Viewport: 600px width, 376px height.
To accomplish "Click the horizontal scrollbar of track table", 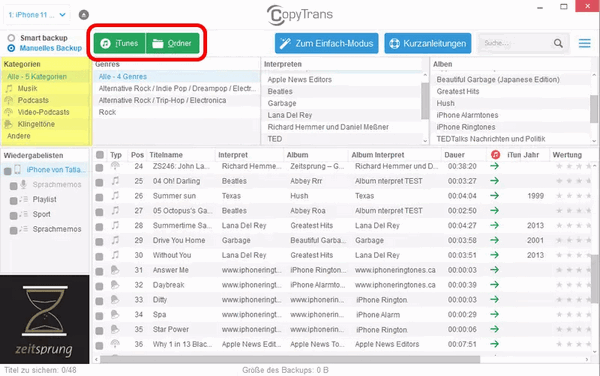I will tap(290, 359).
